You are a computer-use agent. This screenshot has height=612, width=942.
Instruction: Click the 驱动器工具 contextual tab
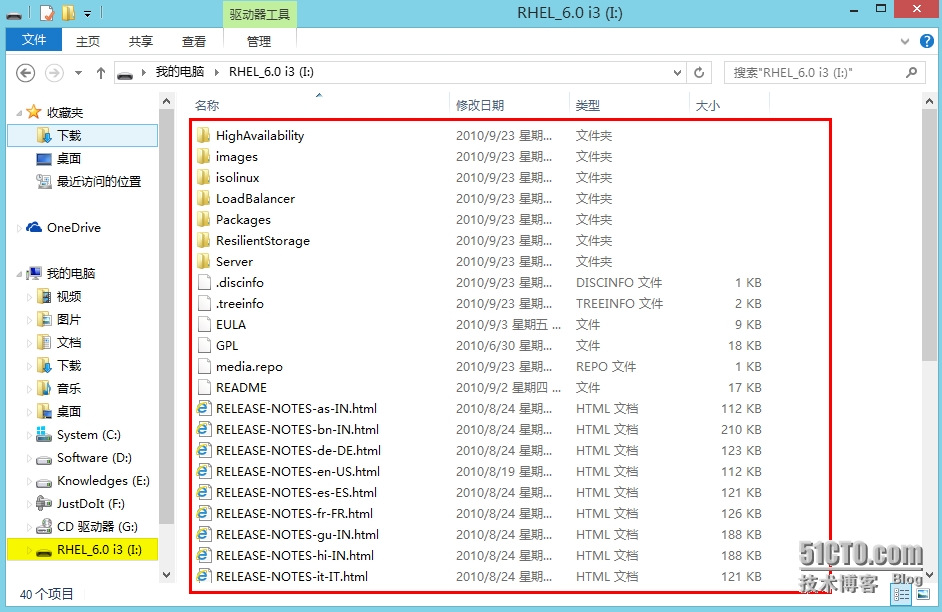pyautogui.click(x=260, y=14)
